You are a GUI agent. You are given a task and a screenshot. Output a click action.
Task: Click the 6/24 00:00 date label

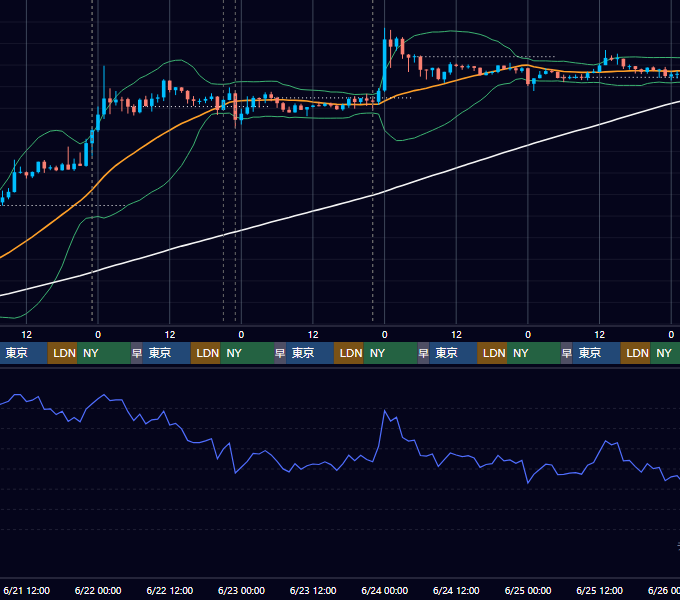384,590
